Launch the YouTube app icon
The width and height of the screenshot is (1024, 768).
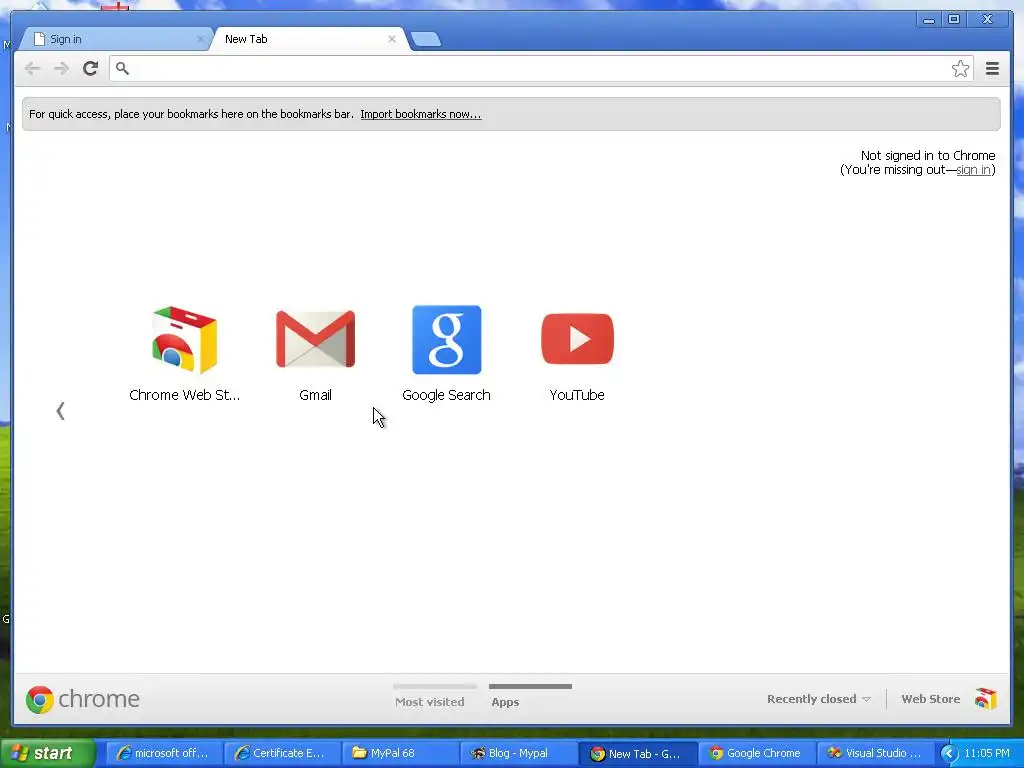click(577, 339)
